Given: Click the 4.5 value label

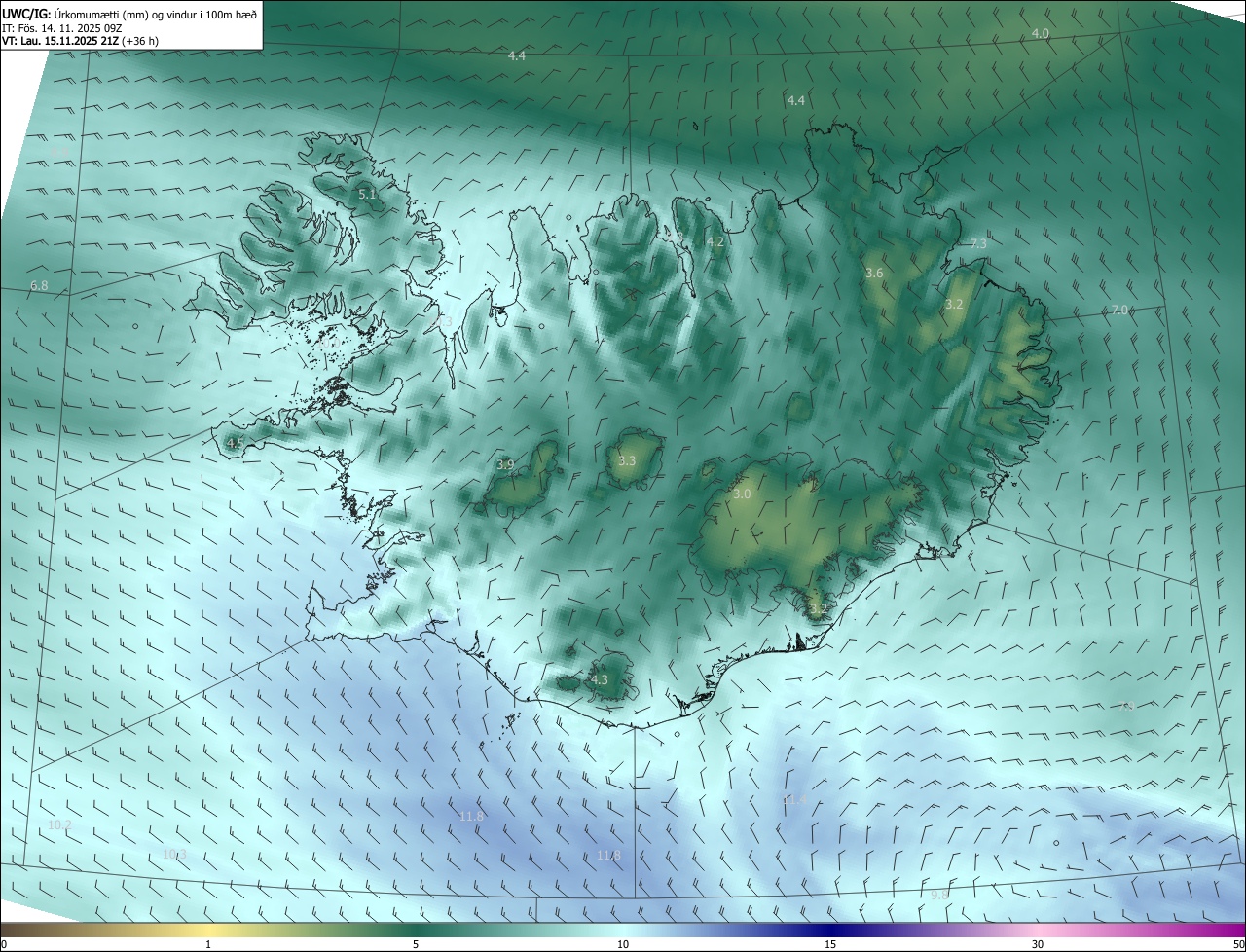Looking at the screenshot, I should click(235, 444).
